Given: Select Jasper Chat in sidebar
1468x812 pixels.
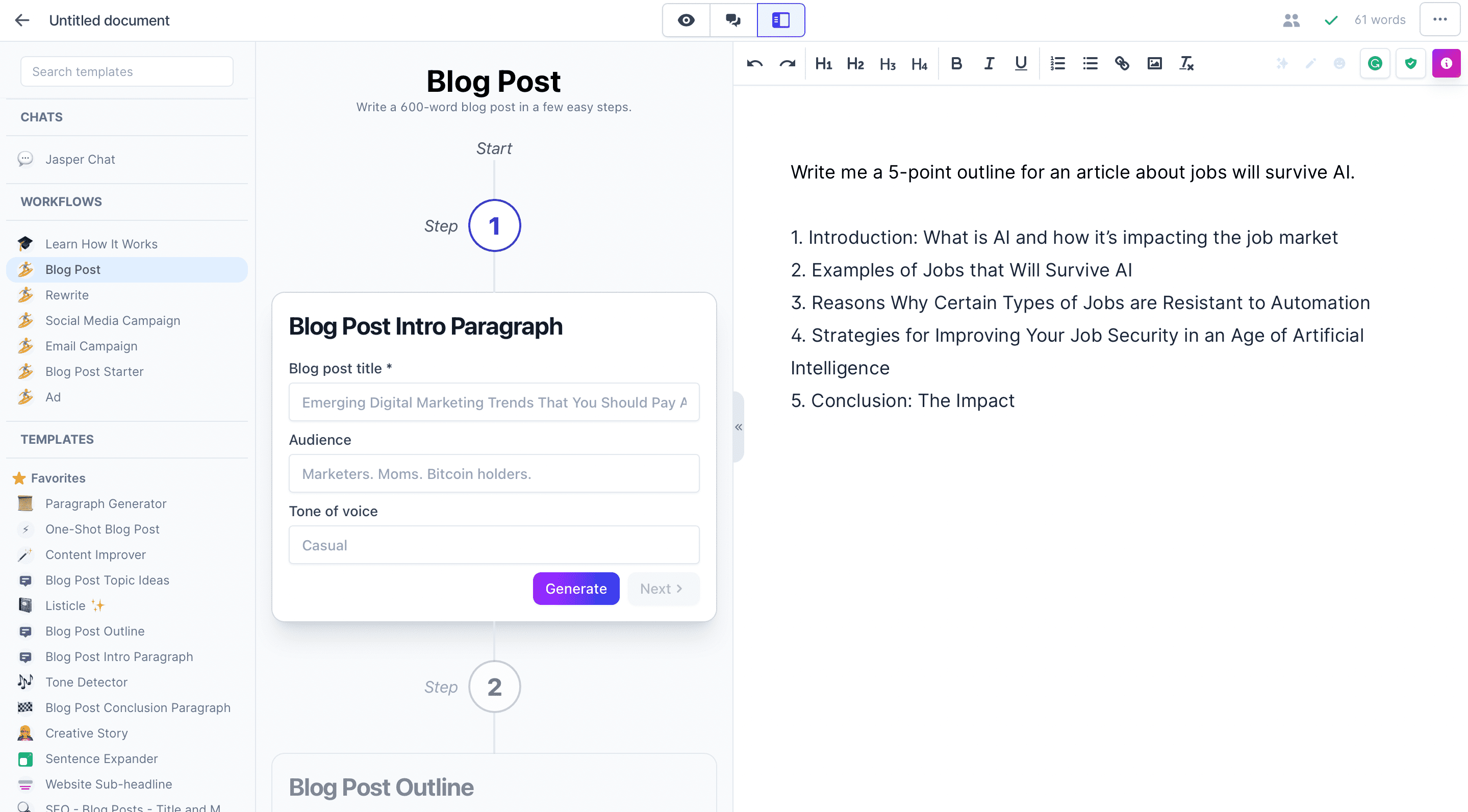Looking at the screenshot, I should [80, 160].
